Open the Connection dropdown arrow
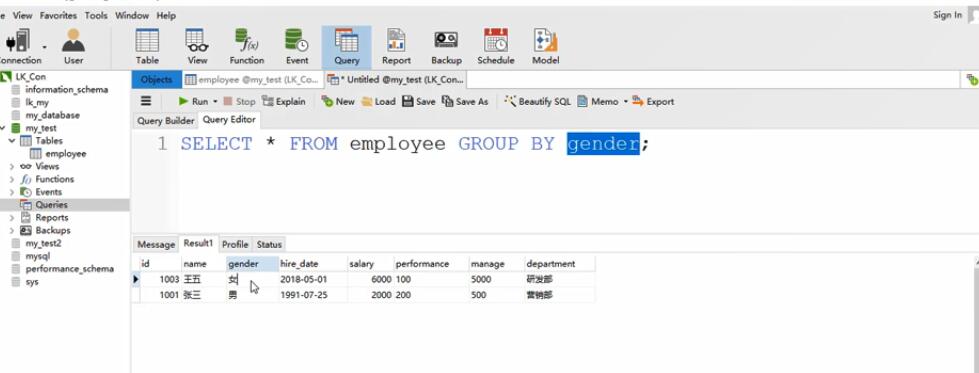This screenshot has width=979, height=373. click(x=44, y=47)
